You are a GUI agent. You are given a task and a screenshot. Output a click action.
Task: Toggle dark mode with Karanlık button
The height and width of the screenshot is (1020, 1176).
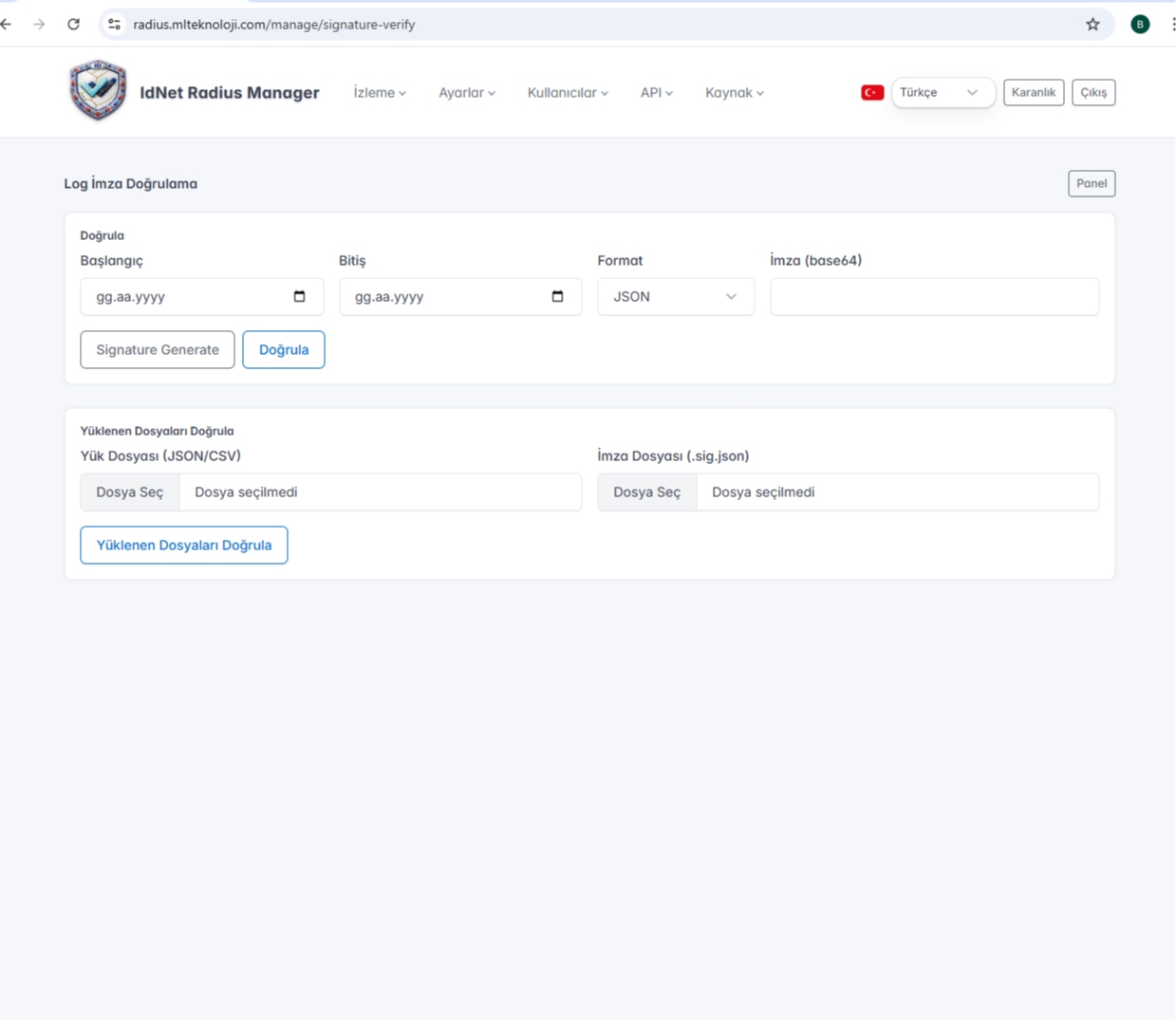[x=1033, y=93]
